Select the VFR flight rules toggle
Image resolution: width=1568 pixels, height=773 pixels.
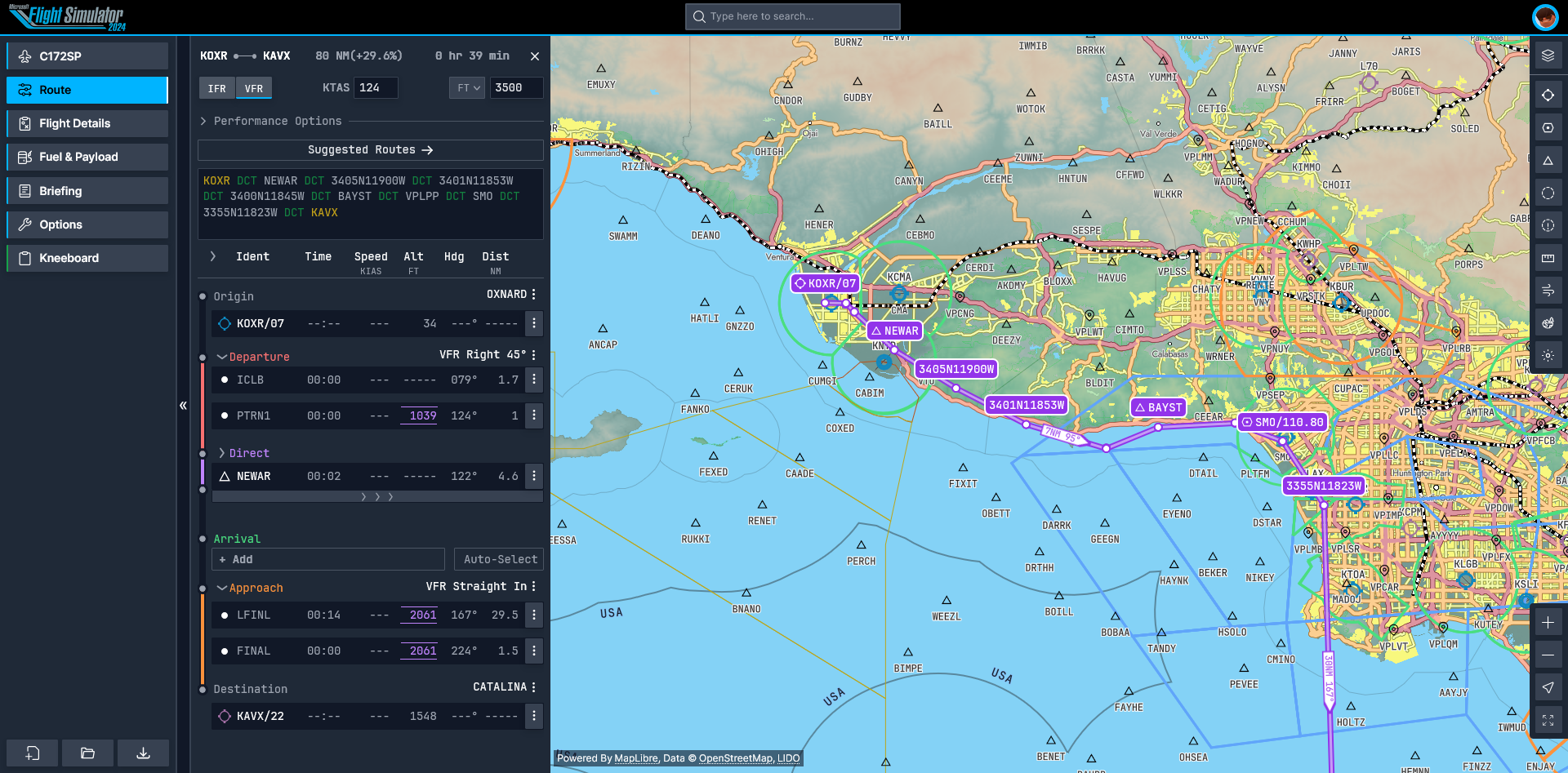click(254, 88)
